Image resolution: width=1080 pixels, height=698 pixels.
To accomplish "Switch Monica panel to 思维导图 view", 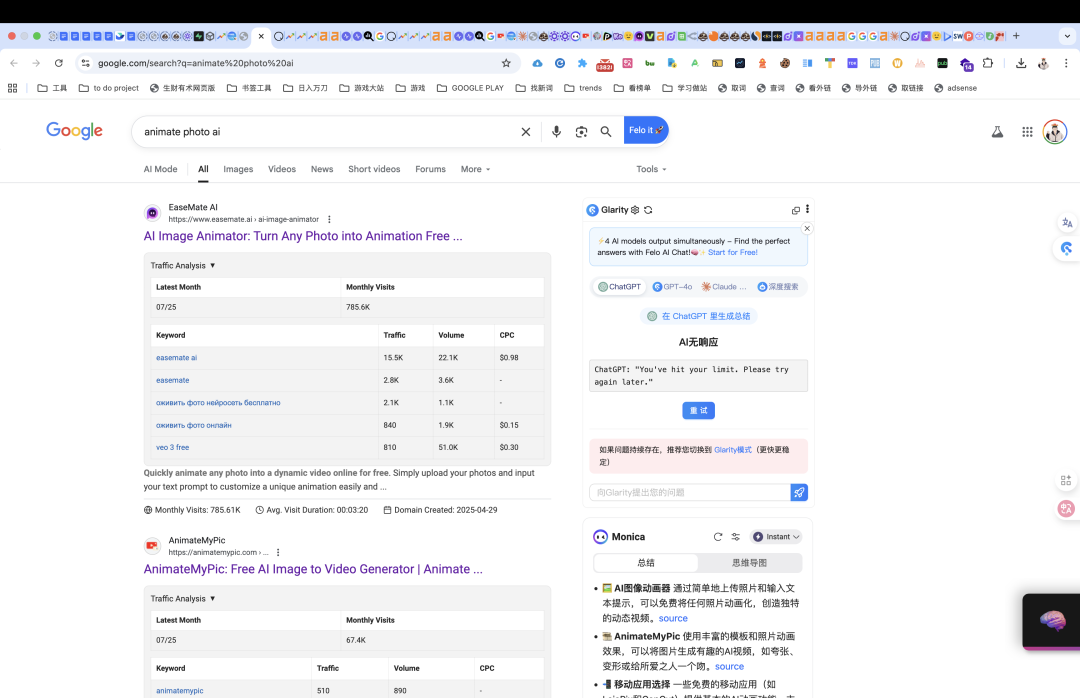I will click(749, 563).
